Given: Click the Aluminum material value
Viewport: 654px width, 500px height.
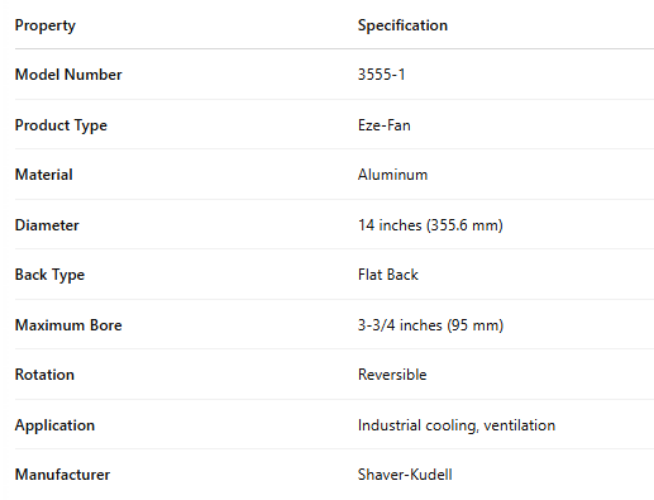Looking at the screenshot, I should 392,175.
